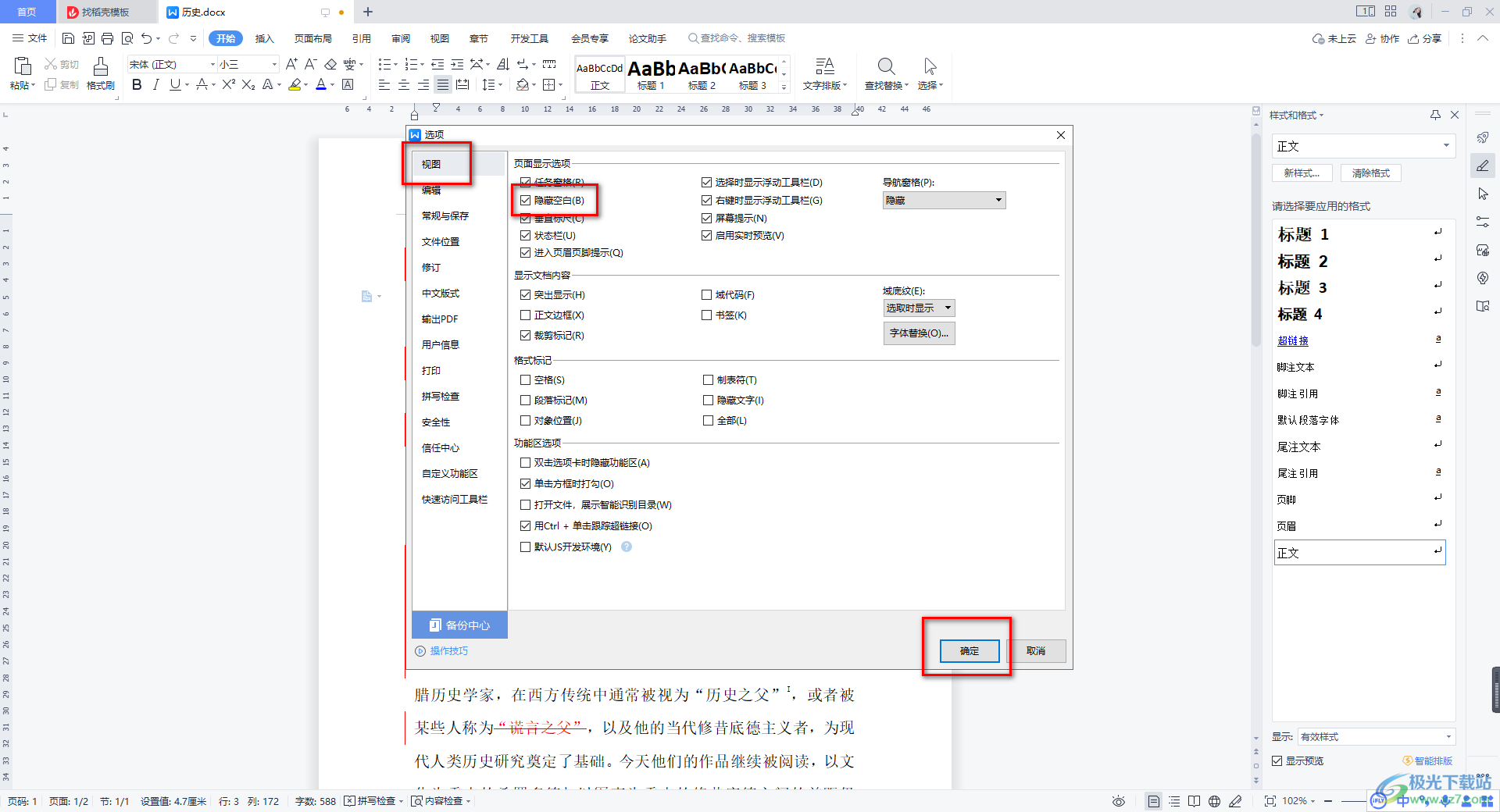Click the pencil icon in right sidebar
The height and width of the screenshot is (812, 1500).
[x=1483, y=166]
